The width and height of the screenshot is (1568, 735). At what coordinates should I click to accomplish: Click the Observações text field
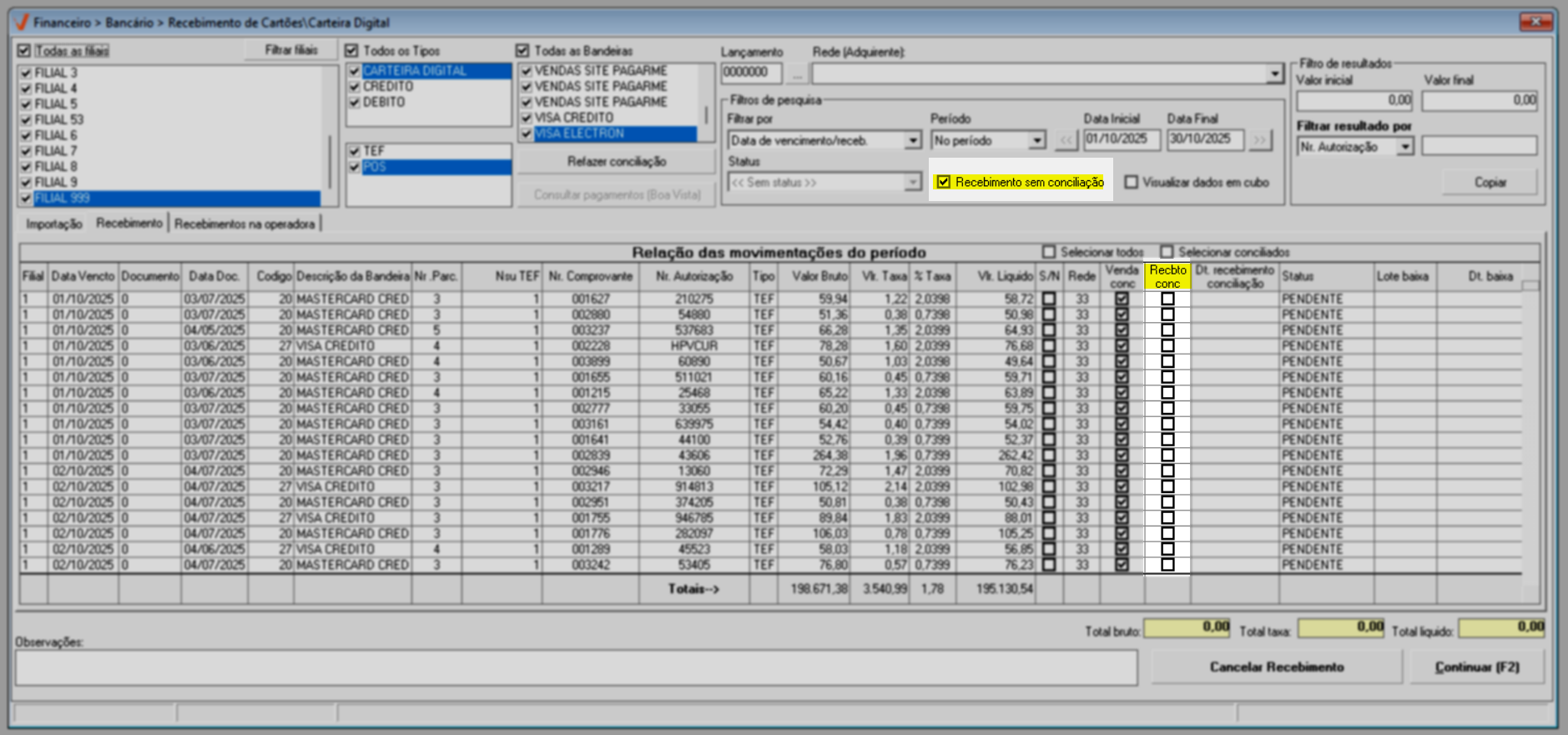576,667
